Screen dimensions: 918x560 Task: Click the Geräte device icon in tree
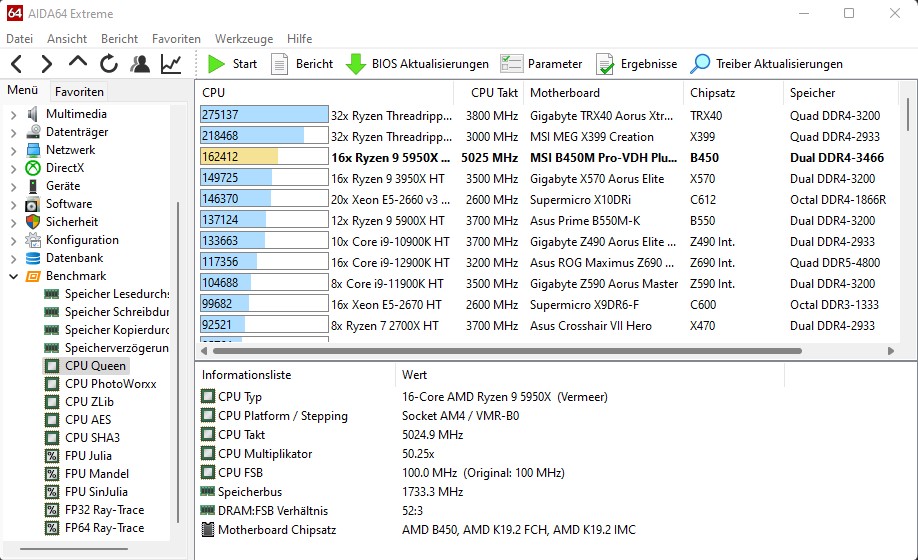[x=33, y=186]
